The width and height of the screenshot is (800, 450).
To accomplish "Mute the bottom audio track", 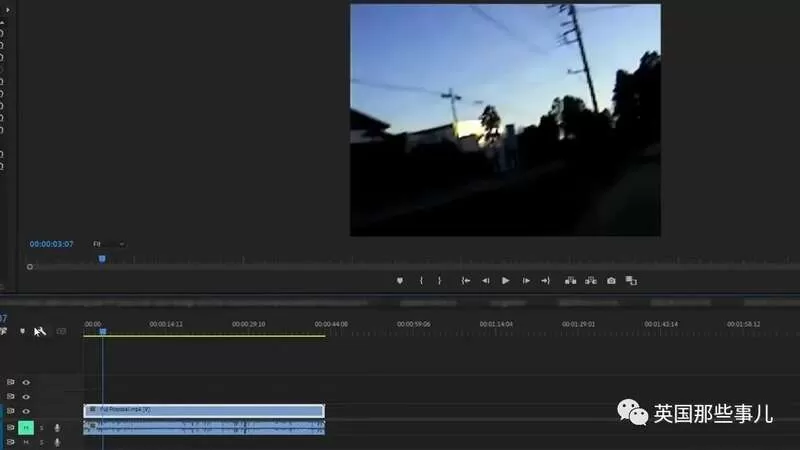I will (26, 442).
